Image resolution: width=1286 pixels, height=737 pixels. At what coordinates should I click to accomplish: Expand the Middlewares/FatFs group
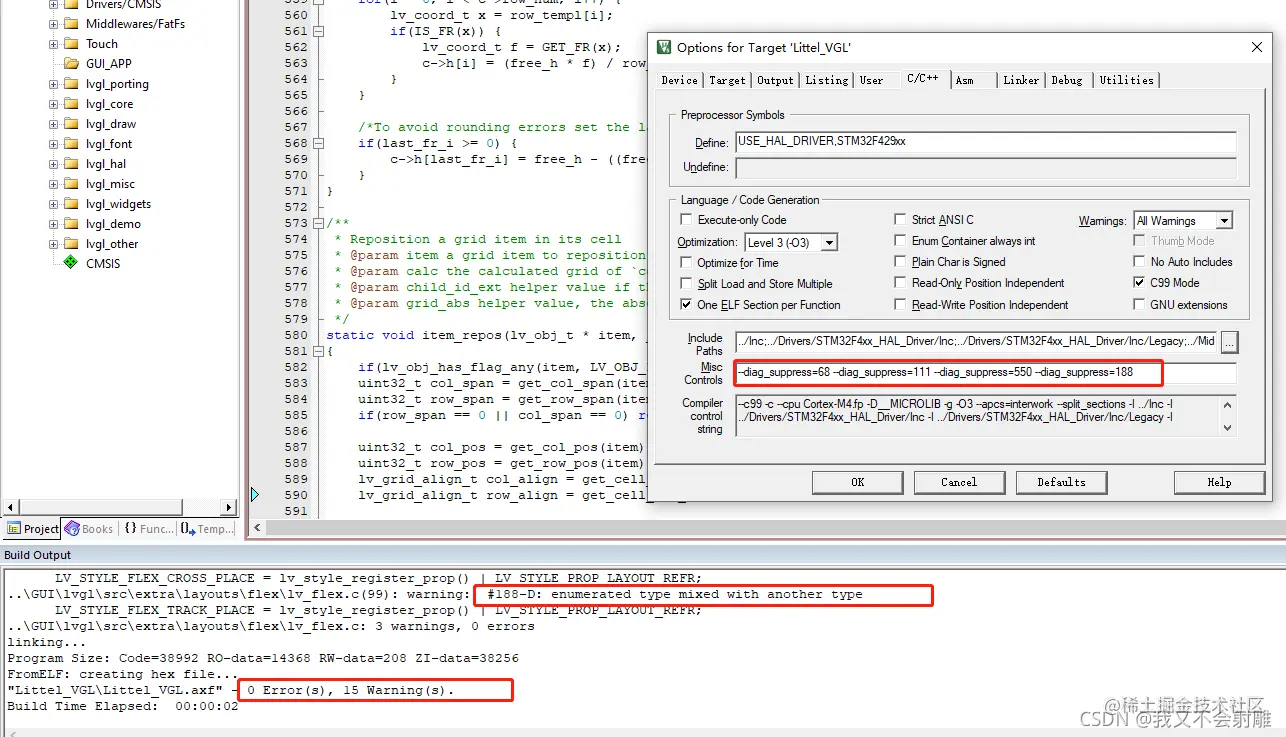(x=53, y=24)
